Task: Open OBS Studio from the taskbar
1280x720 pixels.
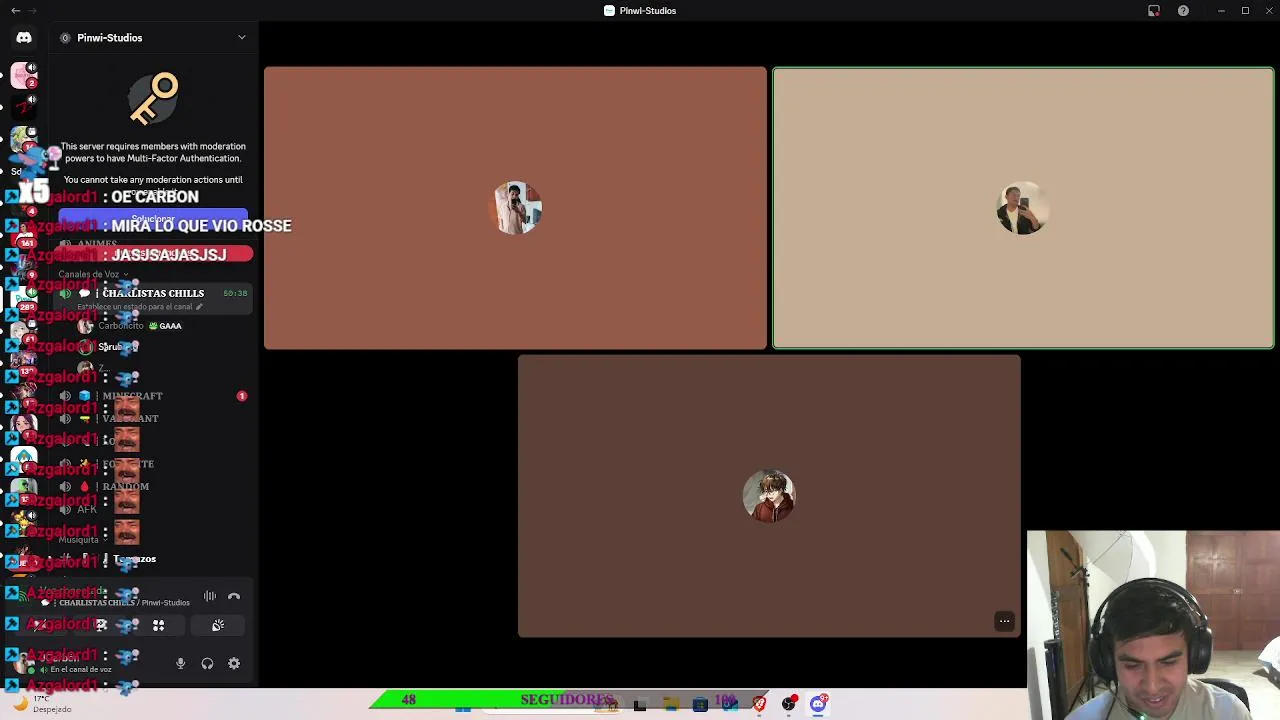Action: coord(789,704)
